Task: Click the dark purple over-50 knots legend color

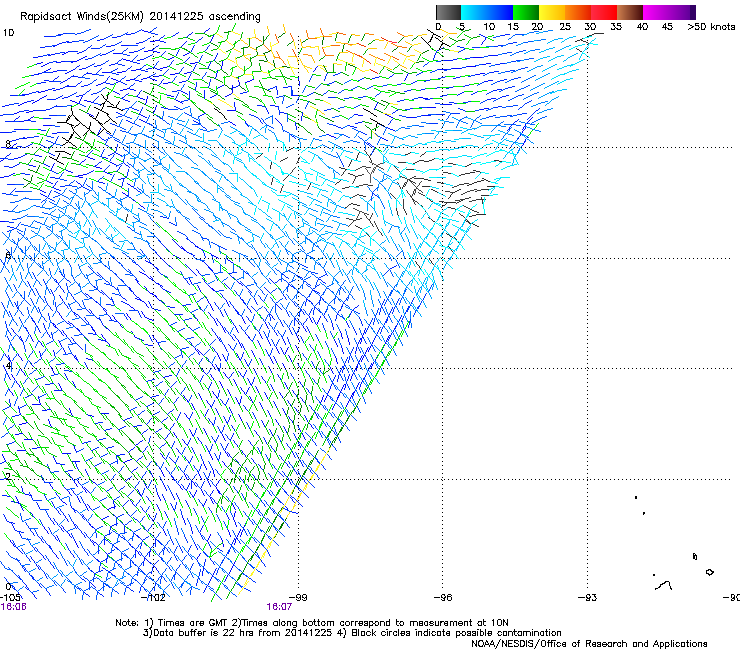Action: pos(693,12)
